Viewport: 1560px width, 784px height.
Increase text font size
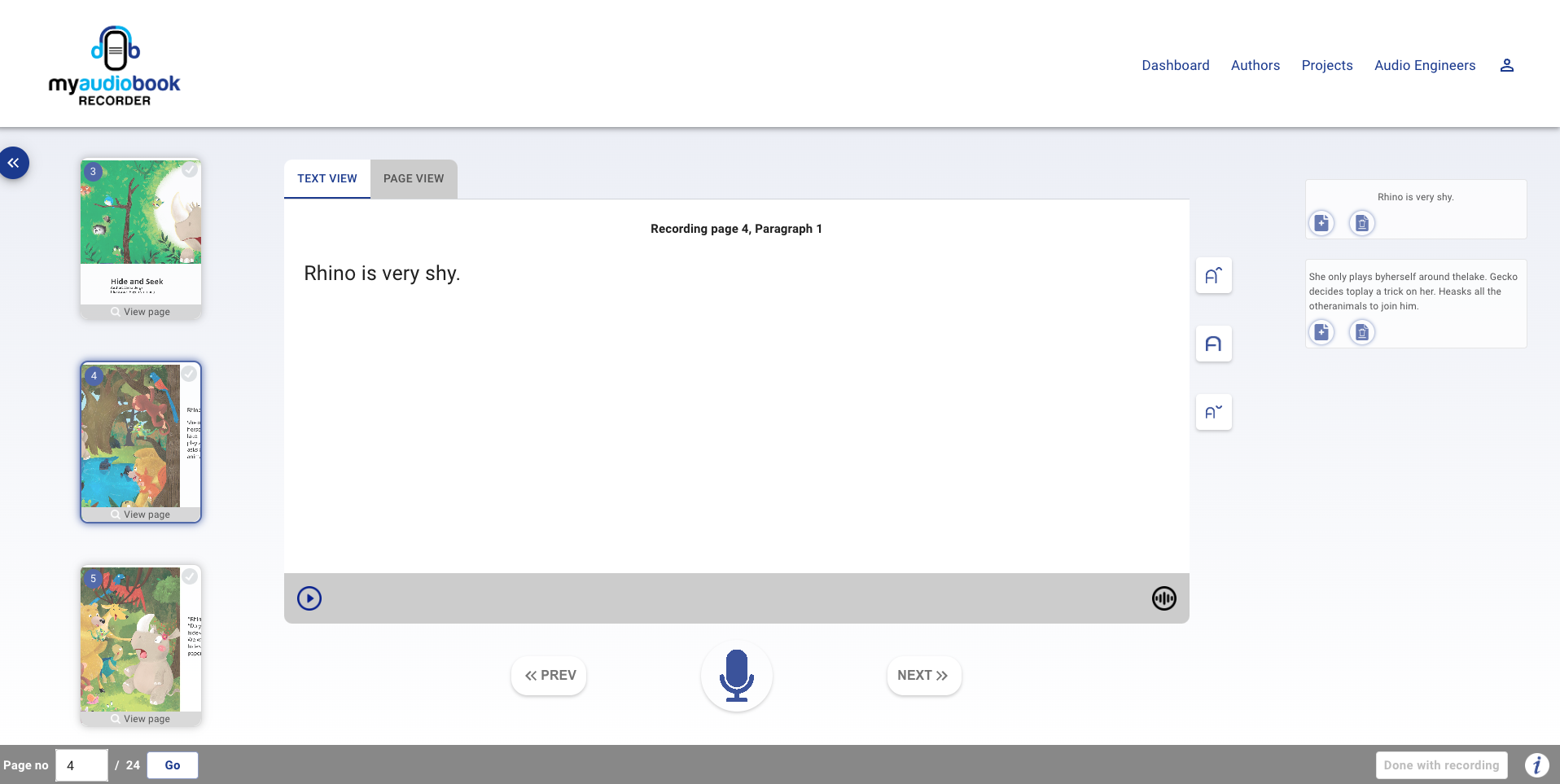[x=1213, y=275]
